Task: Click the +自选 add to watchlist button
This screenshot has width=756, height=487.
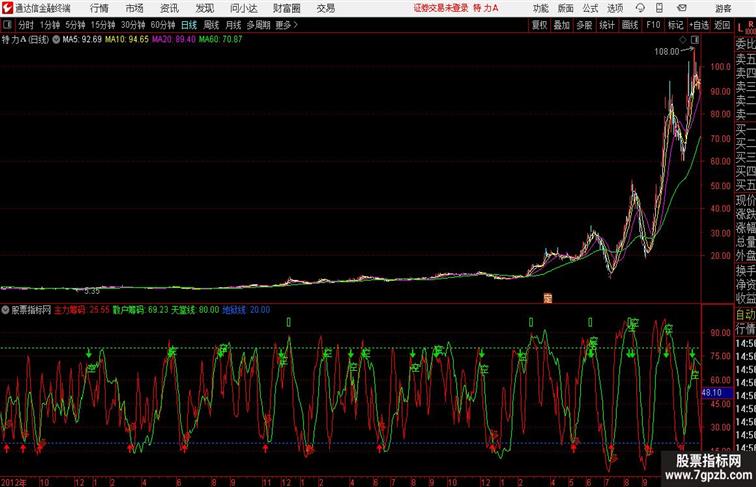Action: pyautogui.click(x=699, y=25)
